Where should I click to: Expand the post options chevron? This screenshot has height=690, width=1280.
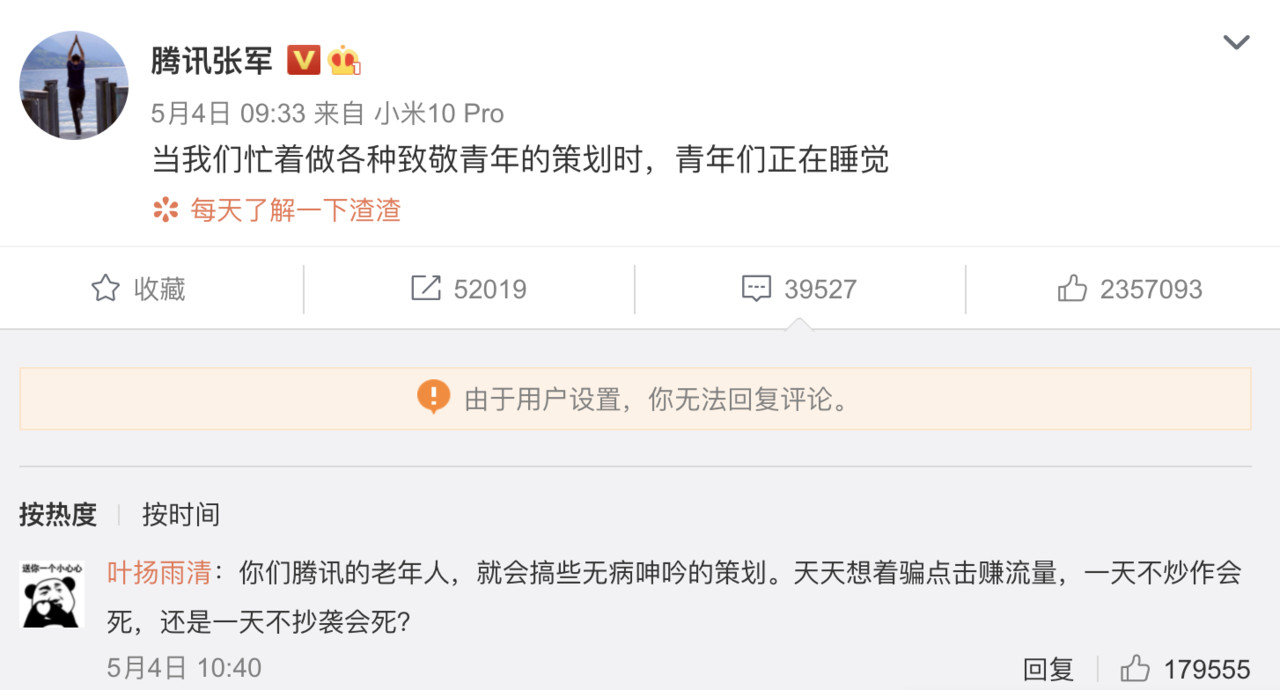click(x=1236, y=42)
